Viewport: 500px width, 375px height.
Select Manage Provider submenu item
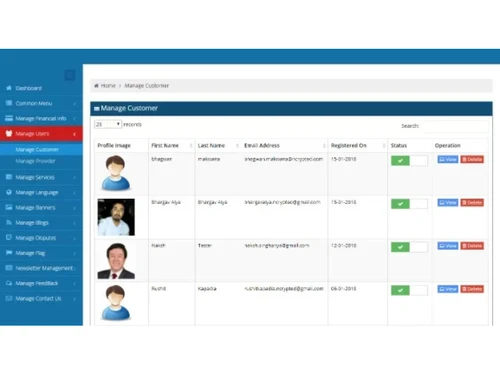click(x=41, y=161)
